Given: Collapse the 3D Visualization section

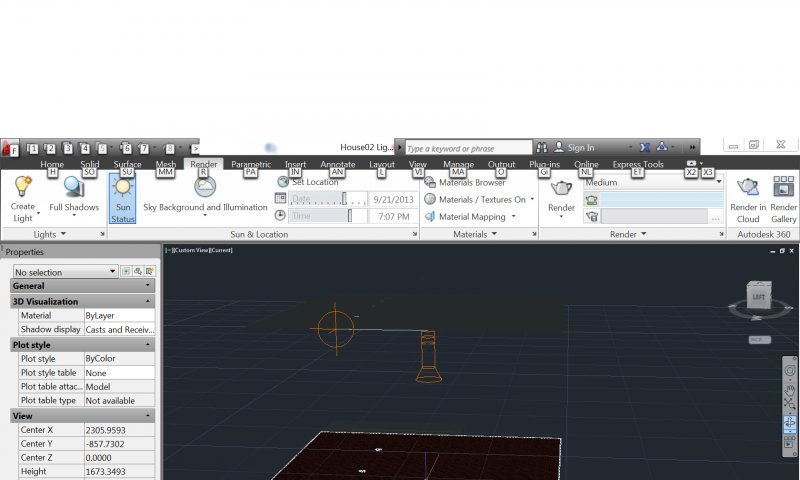Looking at the screenshot, I should pyautogui.click(x=147, y=301).
